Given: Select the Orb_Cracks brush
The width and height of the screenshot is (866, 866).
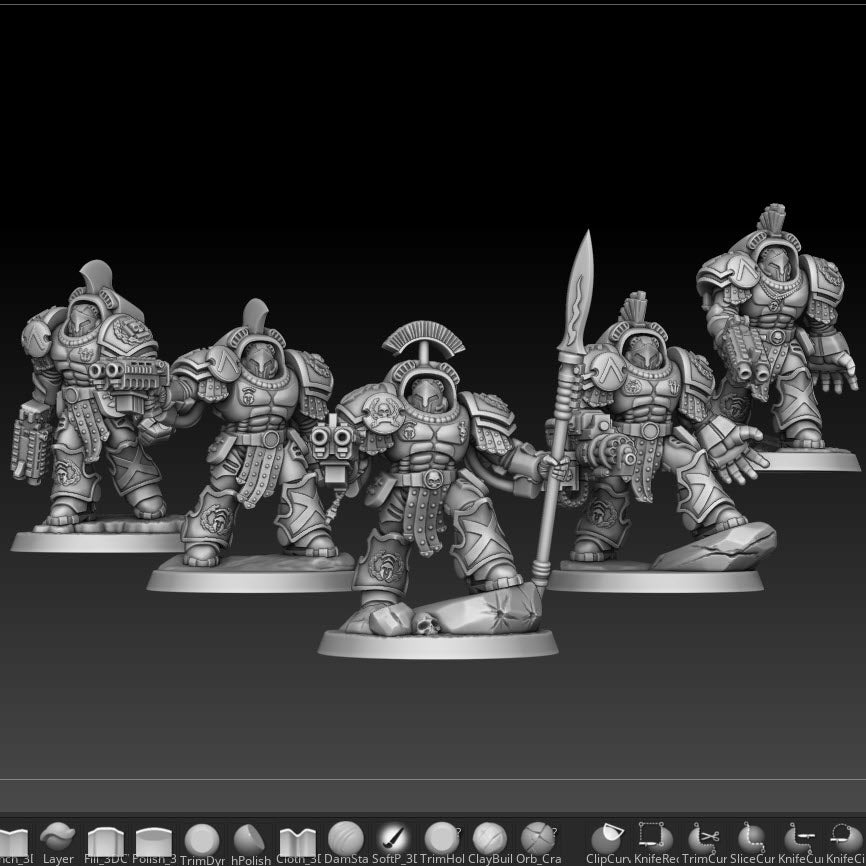Looking at the screenshot, I should 537,839.
